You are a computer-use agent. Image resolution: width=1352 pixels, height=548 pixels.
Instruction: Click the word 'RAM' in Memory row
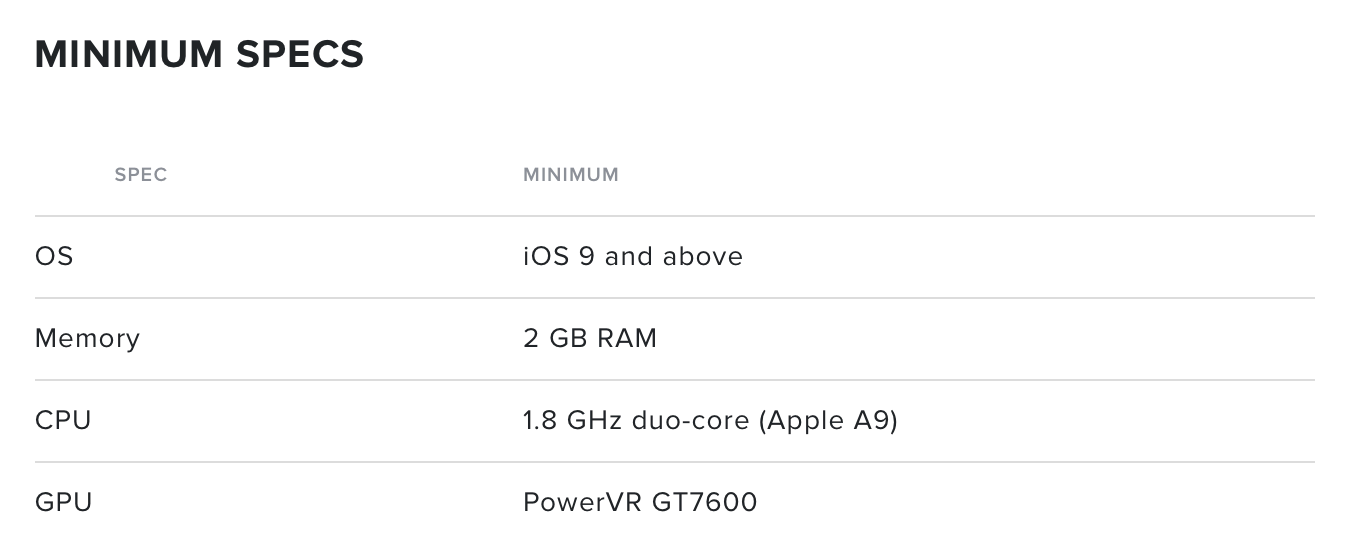tap(628, 339)
